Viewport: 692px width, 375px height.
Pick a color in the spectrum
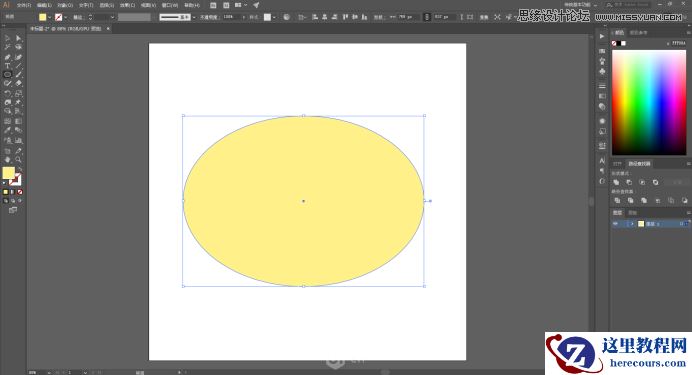(x=649, y=102)
